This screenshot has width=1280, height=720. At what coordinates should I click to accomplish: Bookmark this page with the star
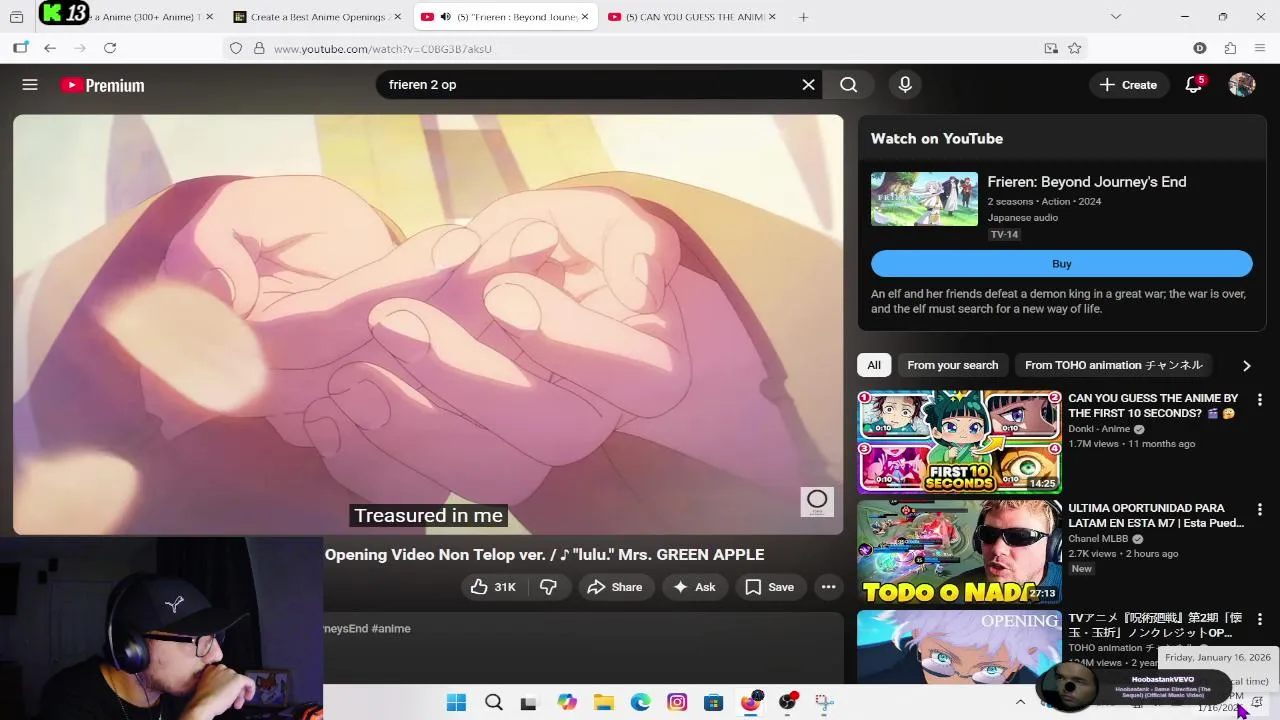tap(1074, 48)
